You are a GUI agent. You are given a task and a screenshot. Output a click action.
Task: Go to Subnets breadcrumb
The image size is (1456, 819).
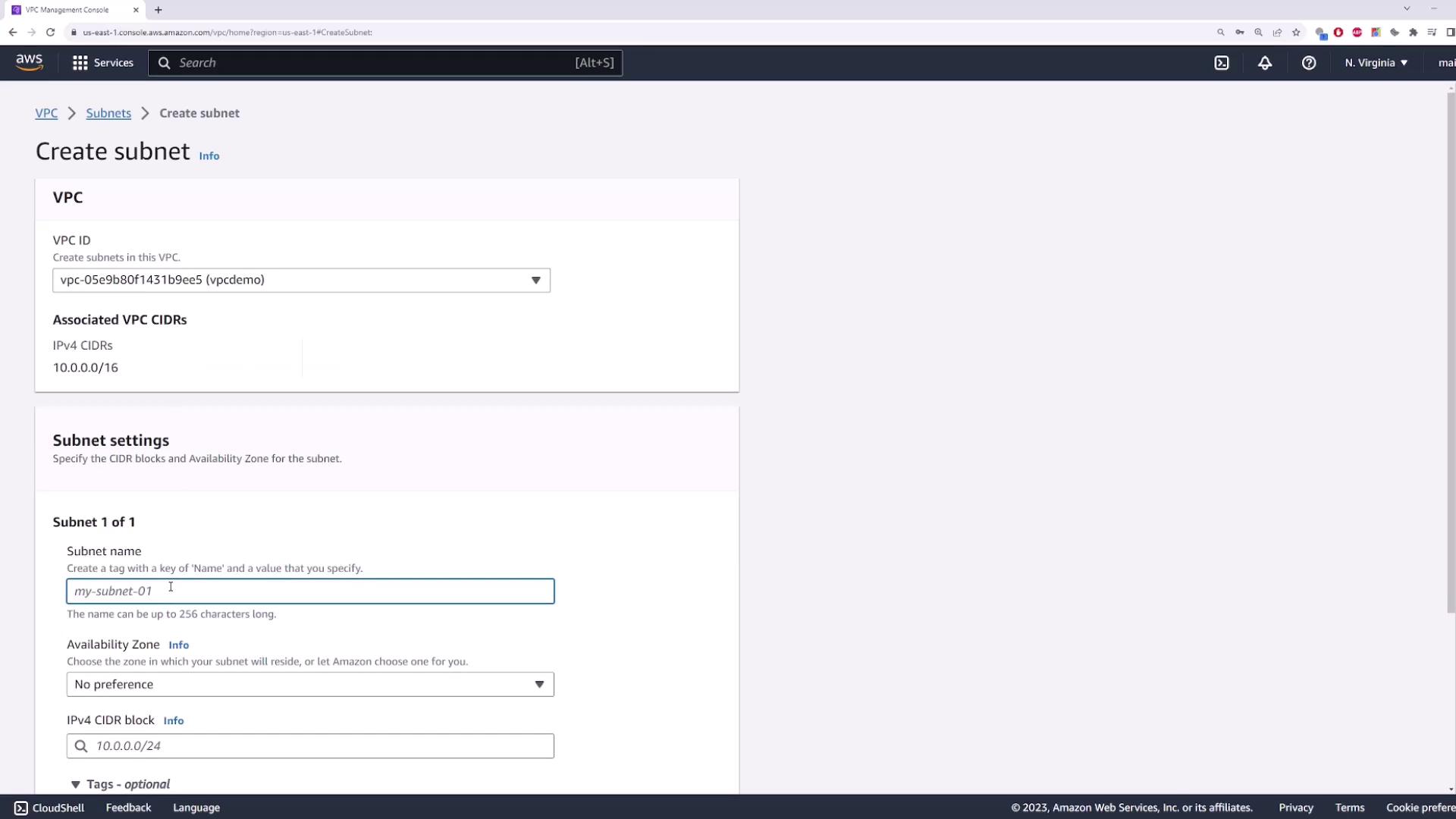[108, 113]
